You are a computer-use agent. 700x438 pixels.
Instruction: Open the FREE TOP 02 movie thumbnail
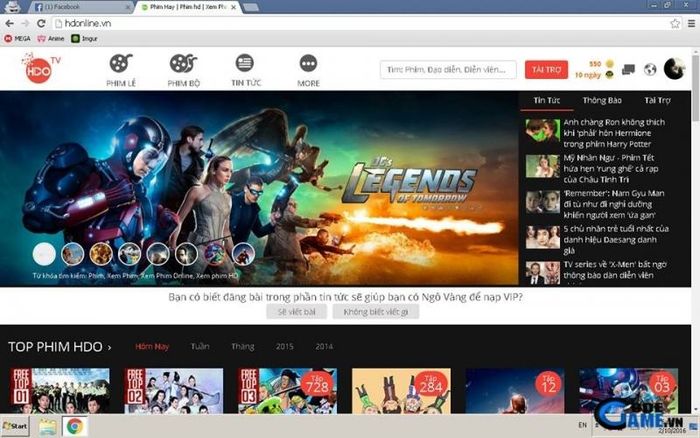coord(174,391)
